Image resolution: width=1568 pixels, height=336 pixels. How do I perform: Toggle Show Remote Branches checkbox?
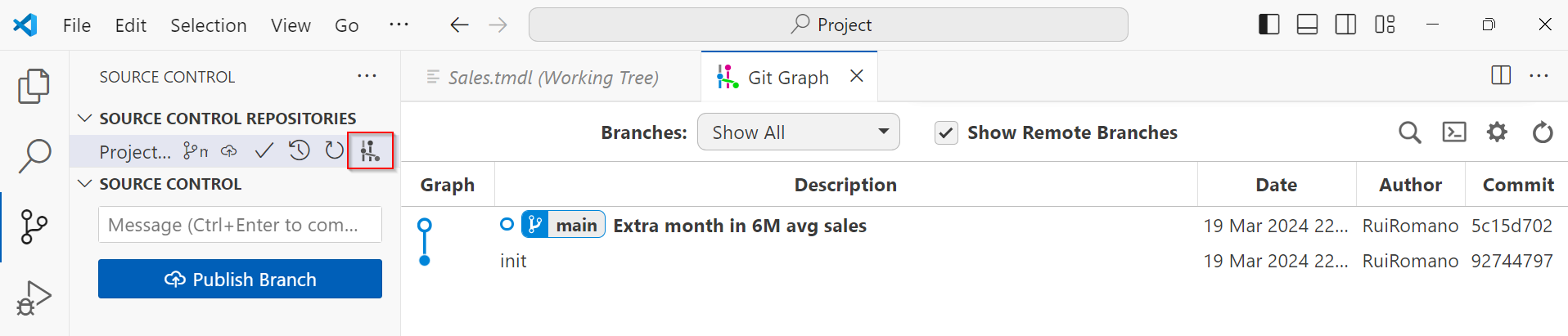[x=946, y=133]
